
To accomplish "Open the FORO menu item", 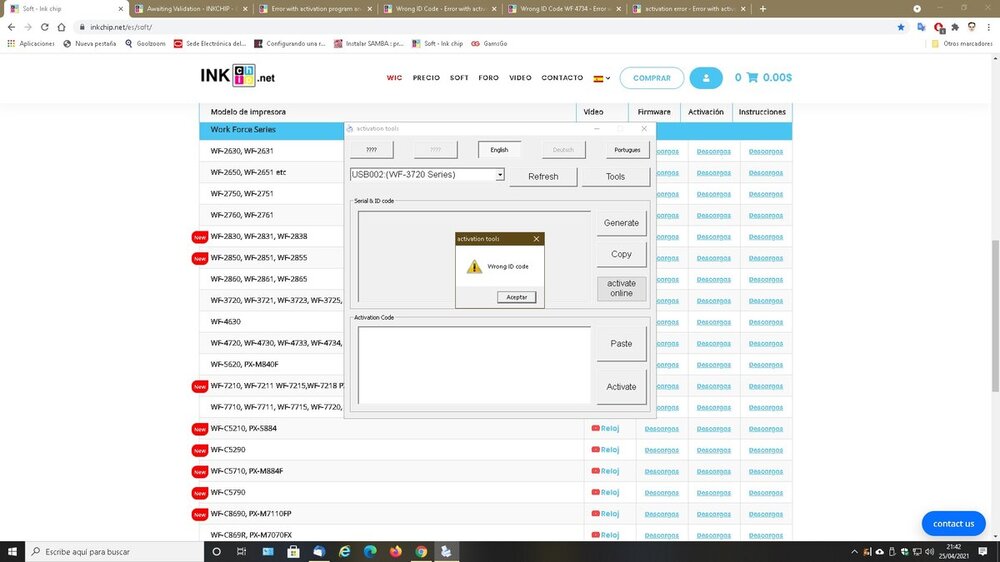I will pyautogui.click(x=488, y=78).
